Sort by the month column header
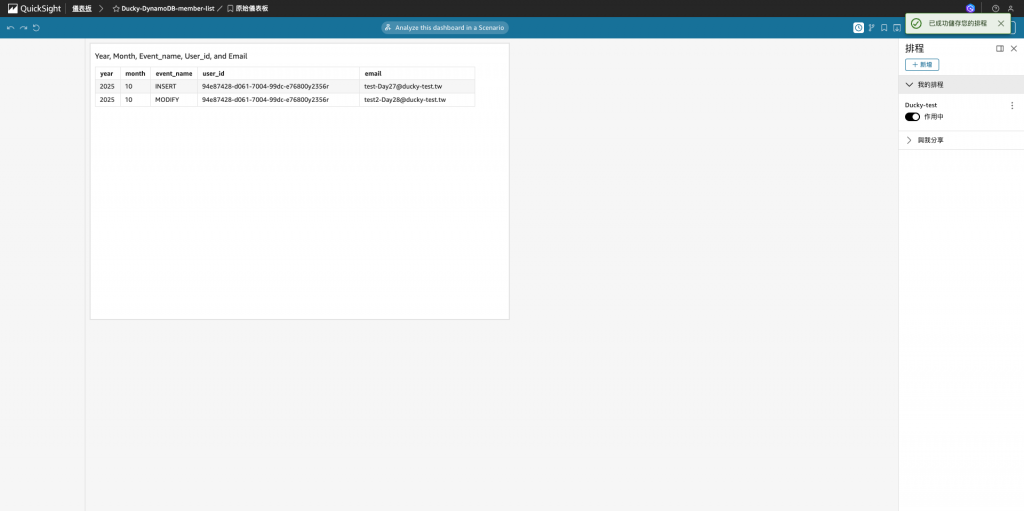Viewport: 1024px width, 511px height. tap(135, 73)
